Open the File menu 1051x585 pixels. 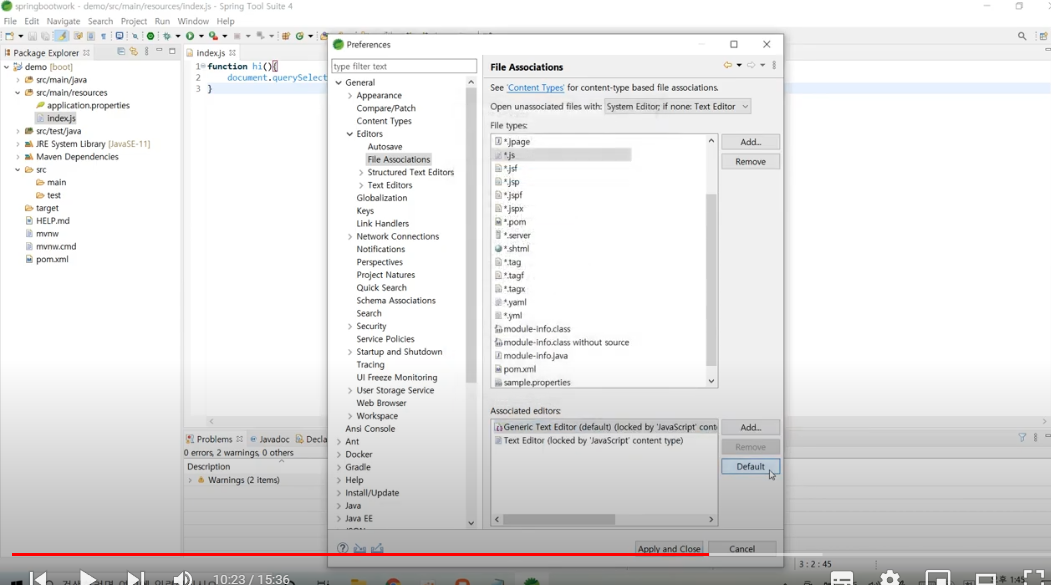10,21
